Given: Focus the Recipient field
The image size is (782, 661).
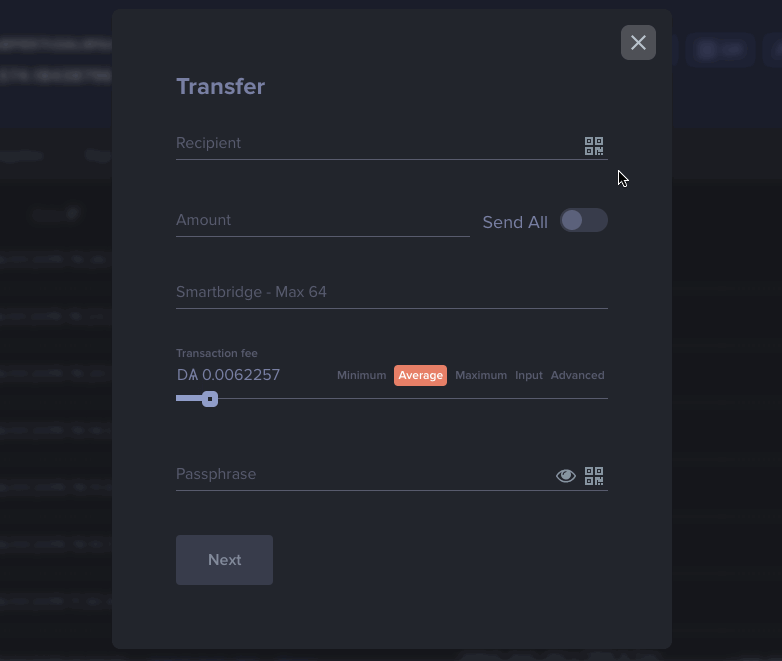Looking at the screenshot, I should (377, 144).
